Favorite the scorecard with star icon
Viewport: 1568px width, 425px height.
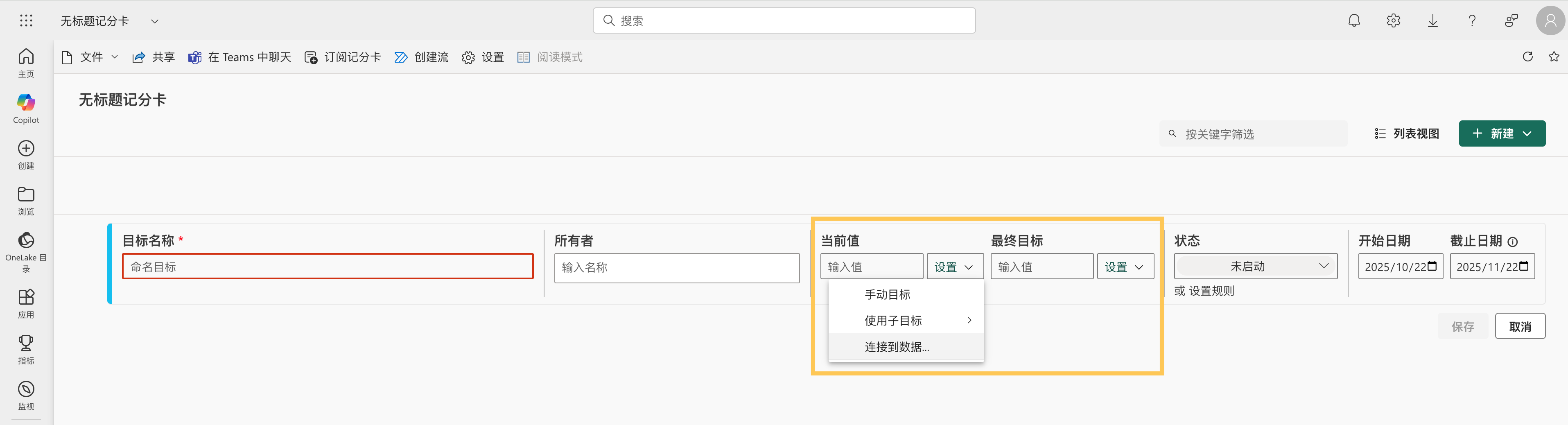coord(1553,57)
